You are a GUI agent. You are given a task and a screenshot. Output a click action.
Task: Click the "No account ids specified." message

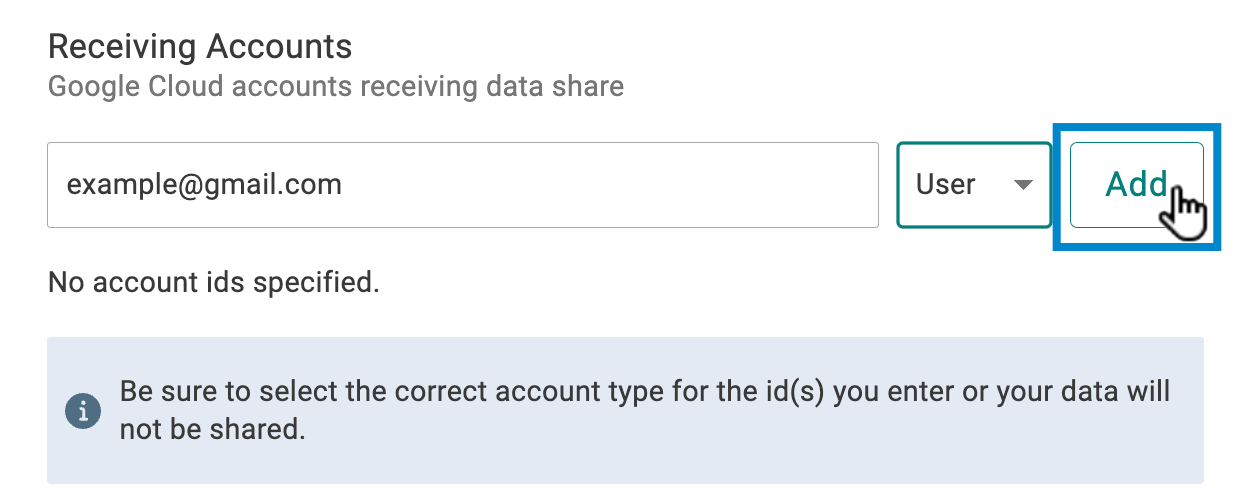click(x=213, y=282)
